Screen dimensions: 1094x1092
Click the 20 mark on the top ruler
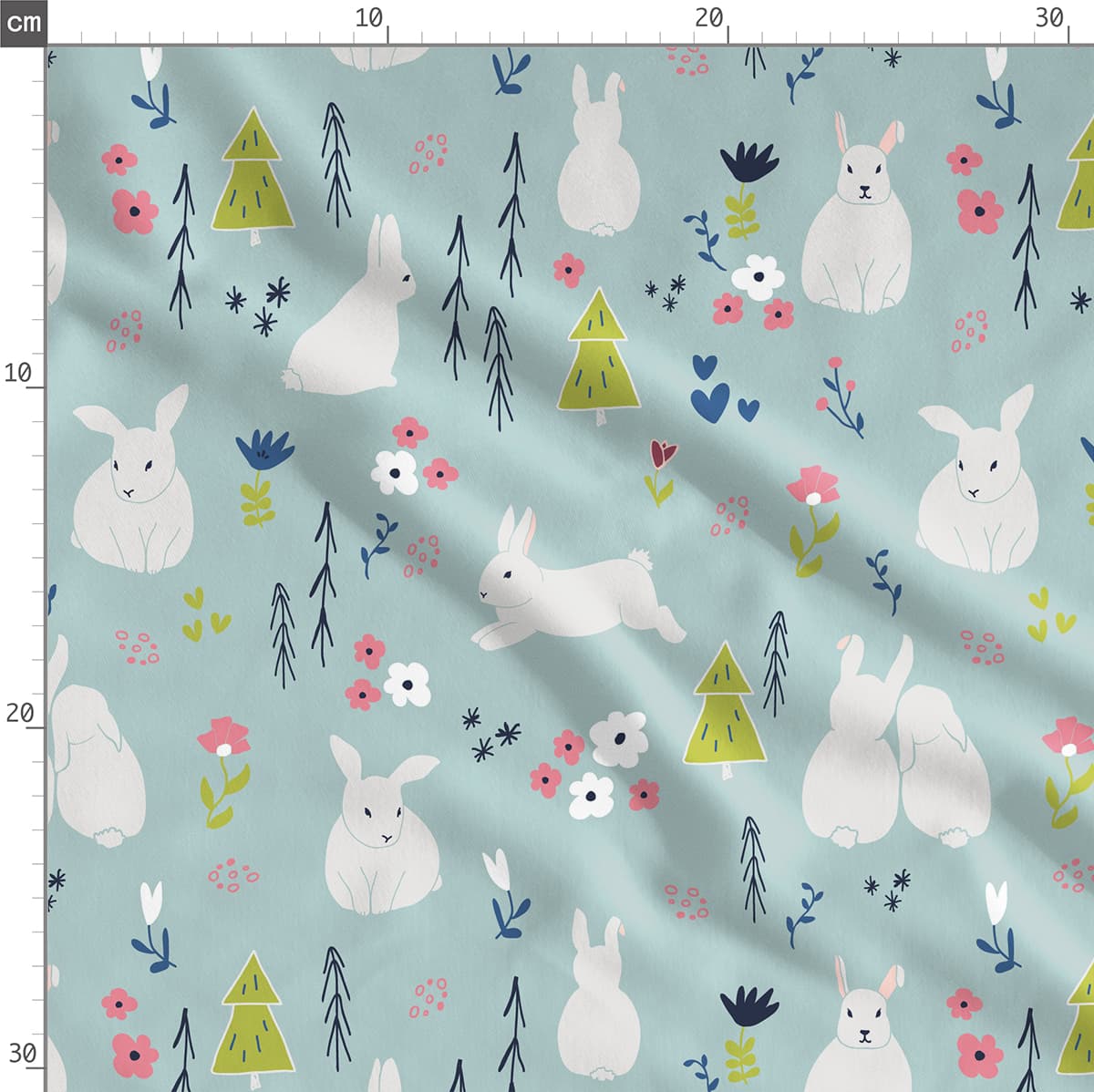[708, 17]
